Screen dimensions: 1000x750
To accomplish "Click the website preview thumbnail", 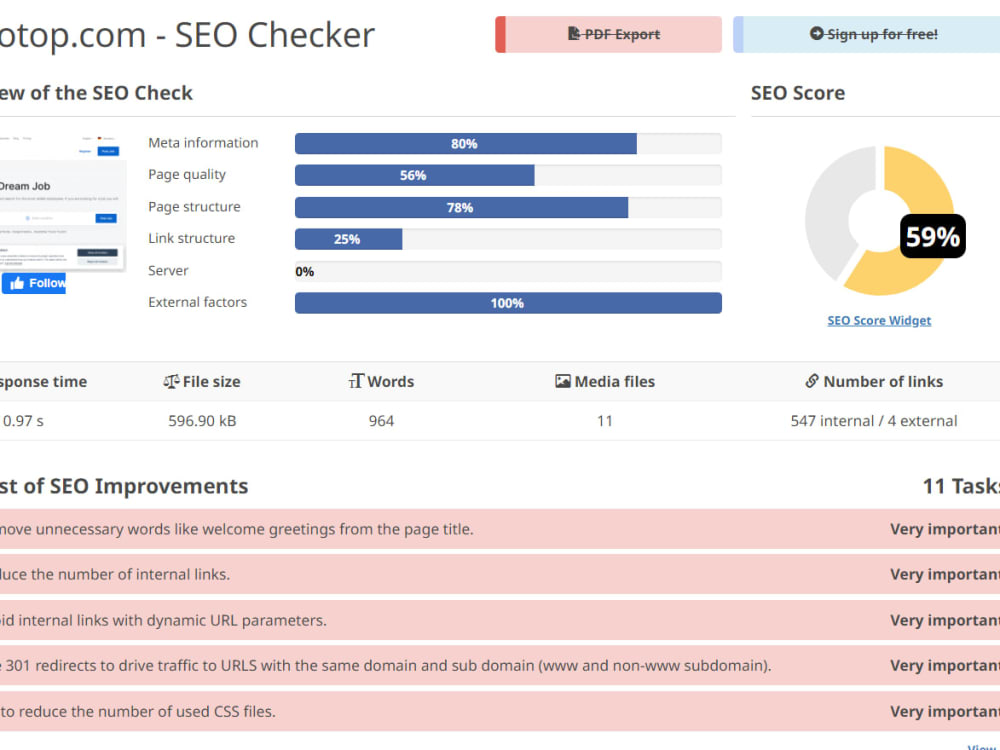I will pos(62,201).
